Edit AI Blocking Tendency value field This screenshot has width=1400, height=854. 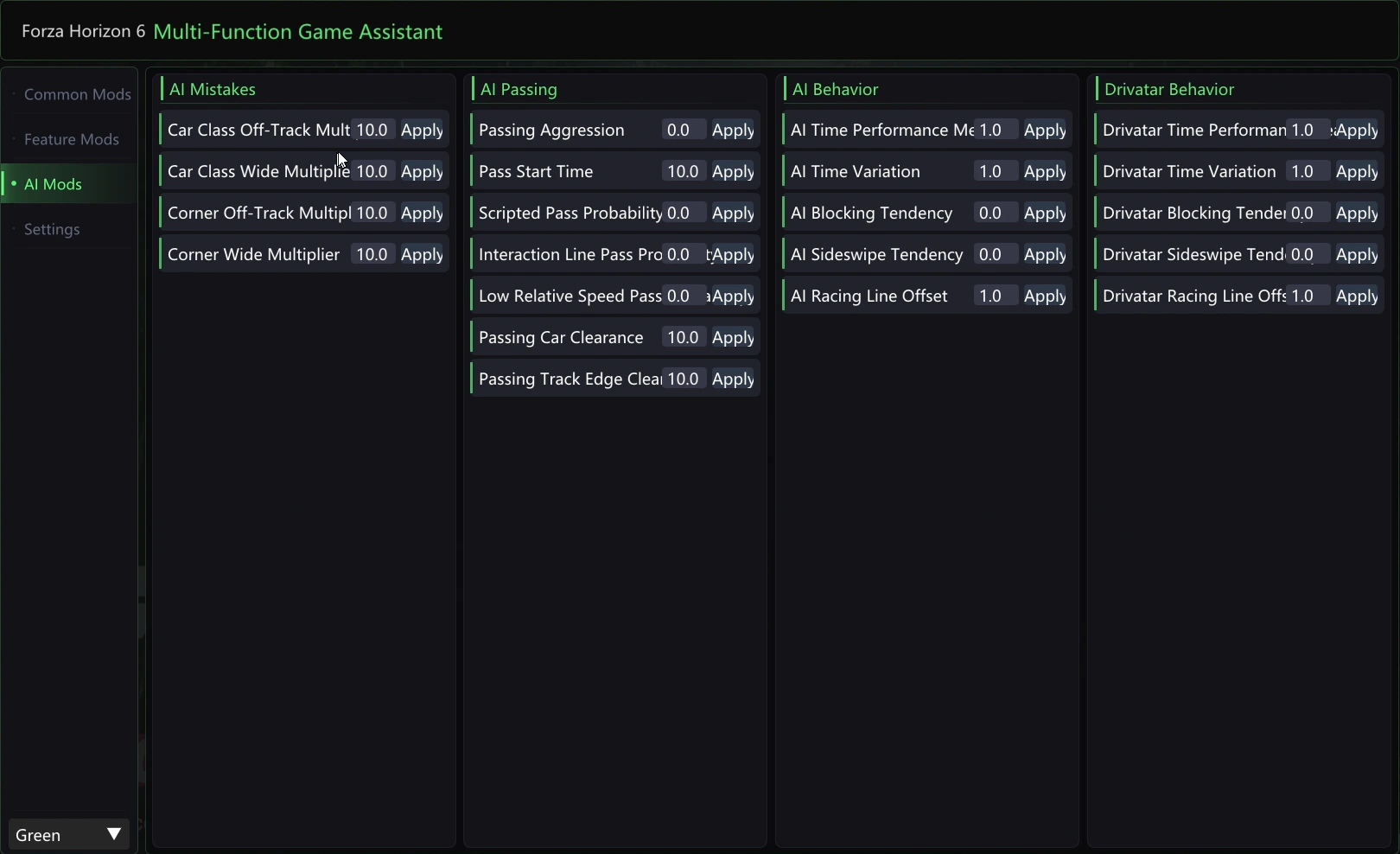point(996,213)
